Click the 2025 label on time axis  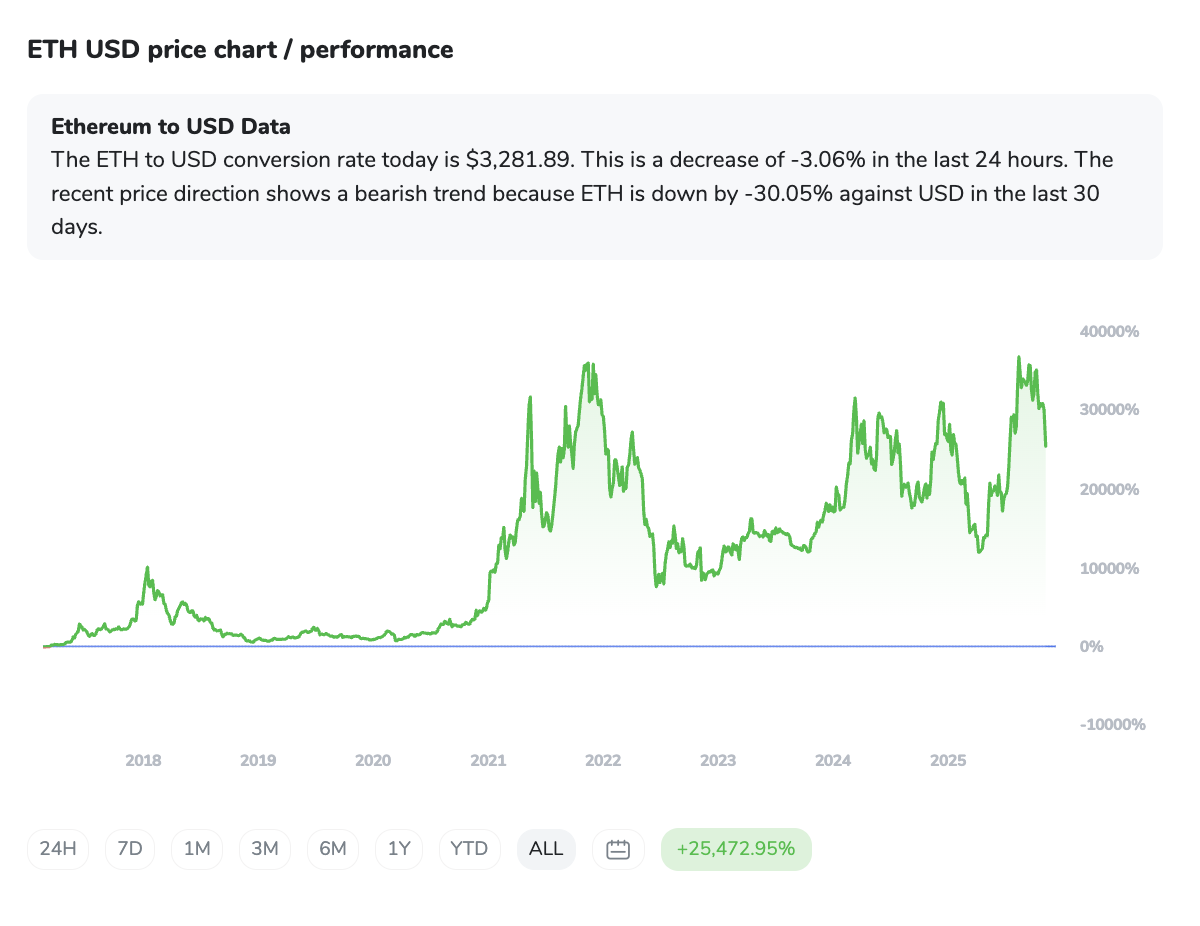tap(948, 761)
